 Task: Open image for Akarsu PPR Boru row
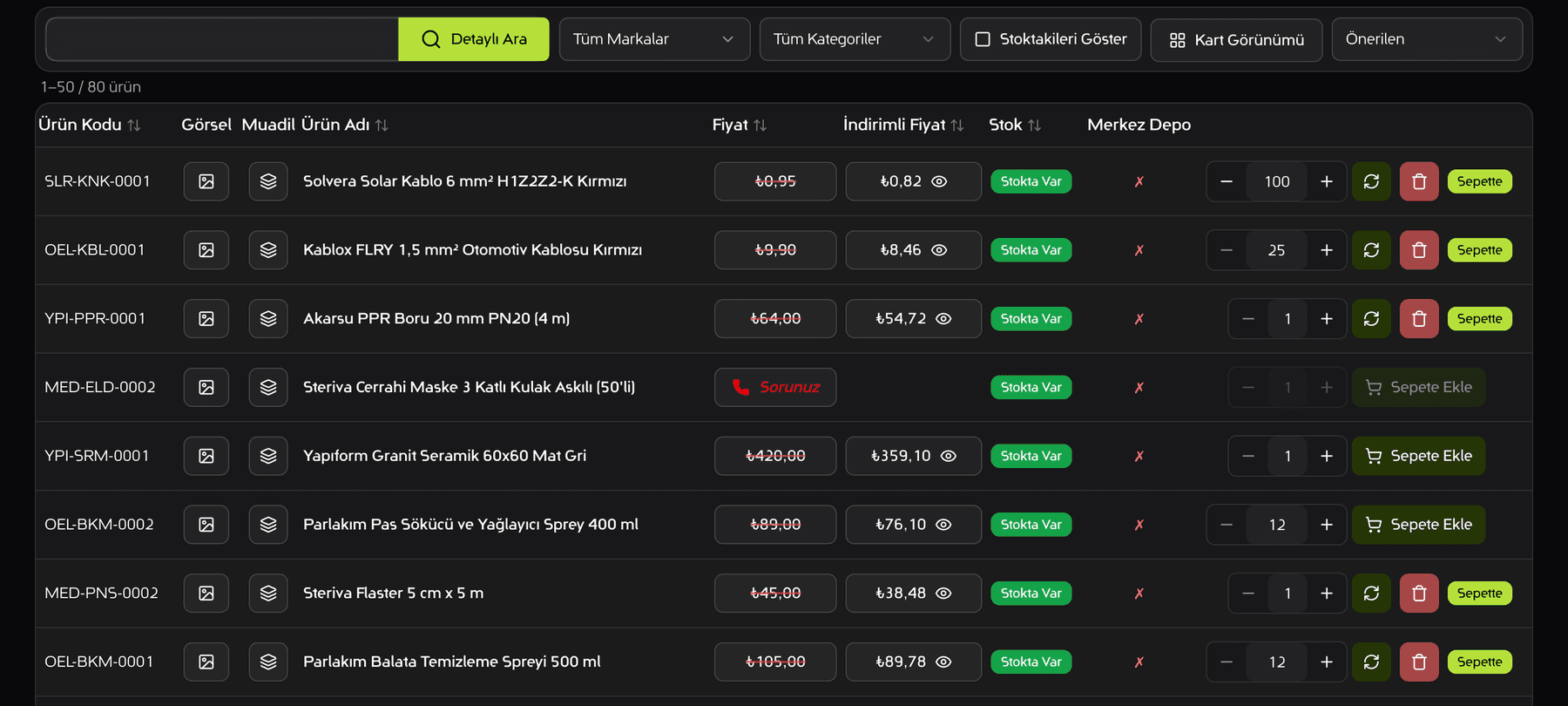(x=206, y=319)
